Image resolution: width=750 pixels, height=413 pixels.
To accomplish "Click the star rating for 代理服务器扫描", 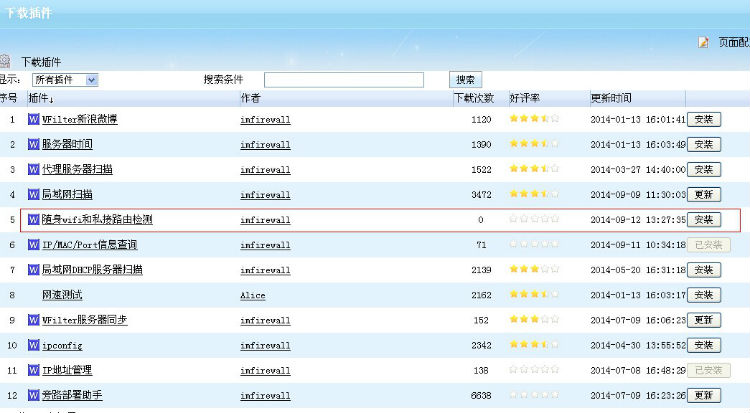I will (x=533, y=169).
